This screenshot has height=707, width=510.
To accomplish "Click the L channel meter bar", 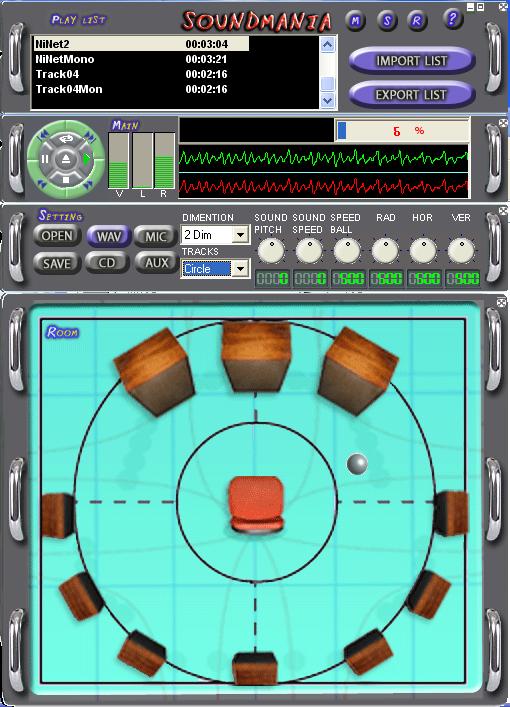I will pyautogui.click(x=142, y=161).
